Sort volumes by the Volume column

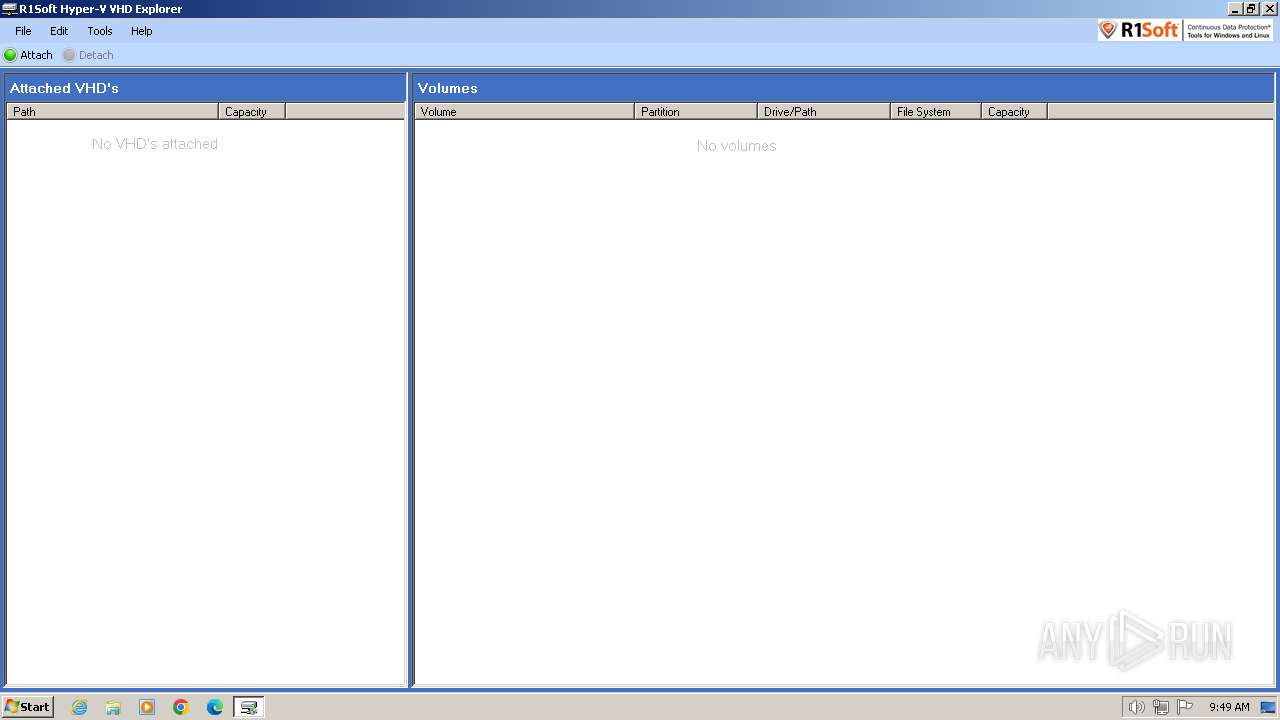(524, 111)
